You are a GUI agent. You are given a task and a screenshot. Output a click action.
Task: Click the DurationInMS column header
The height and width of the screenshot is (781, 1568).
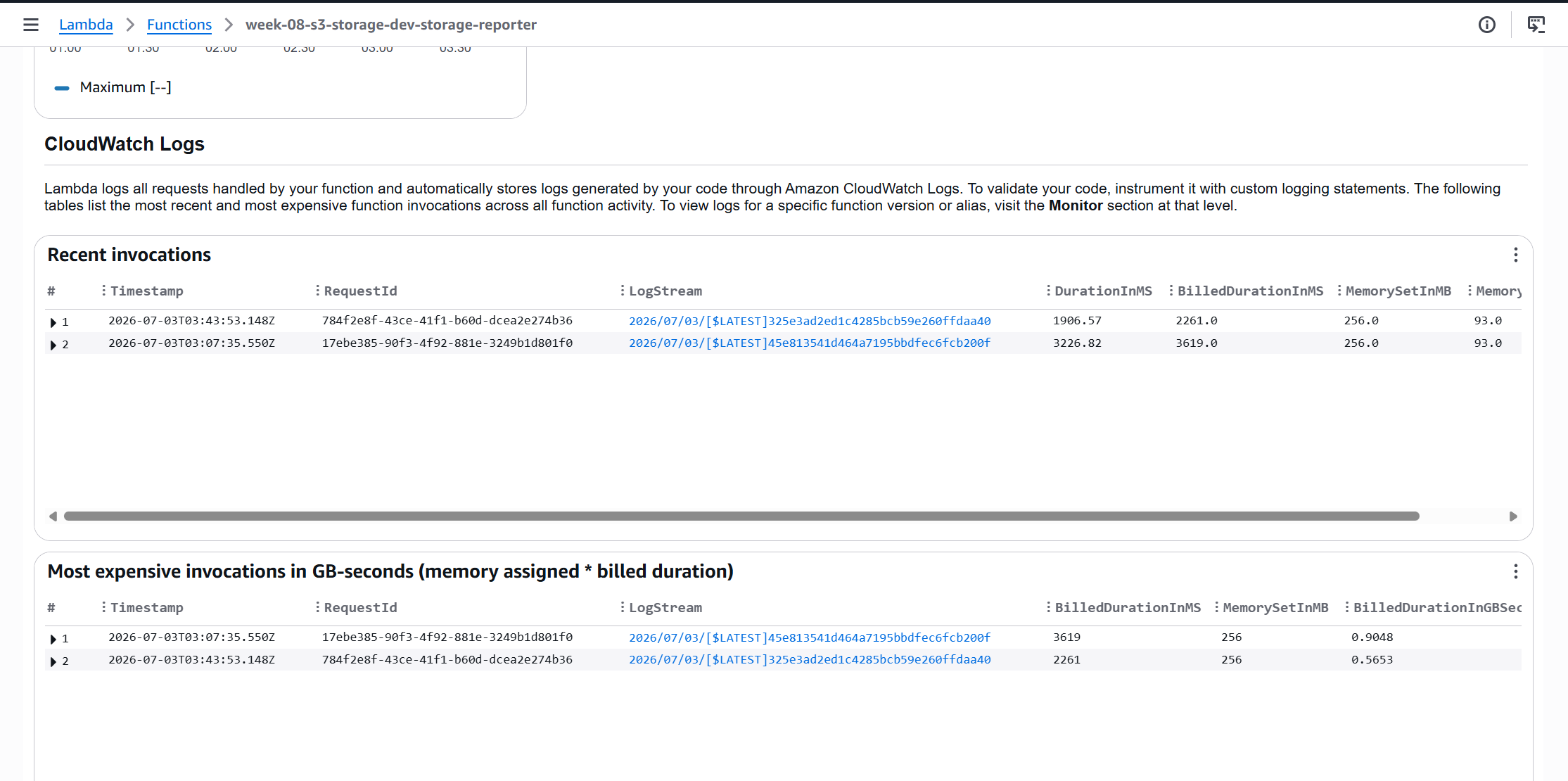point(1103,291)
